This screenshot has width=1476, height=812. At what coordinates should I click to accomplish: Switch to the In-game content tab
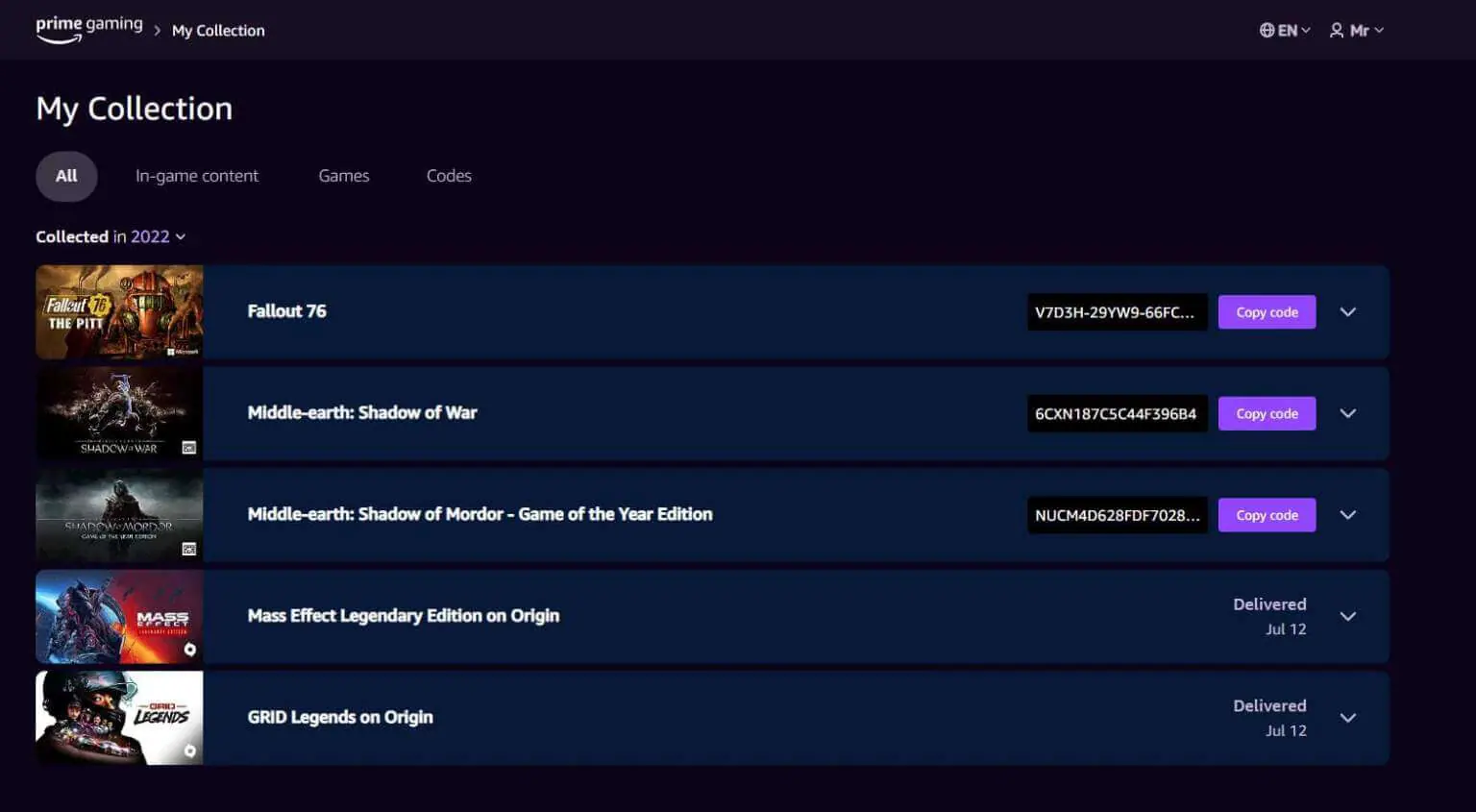[x=197, y=176]
